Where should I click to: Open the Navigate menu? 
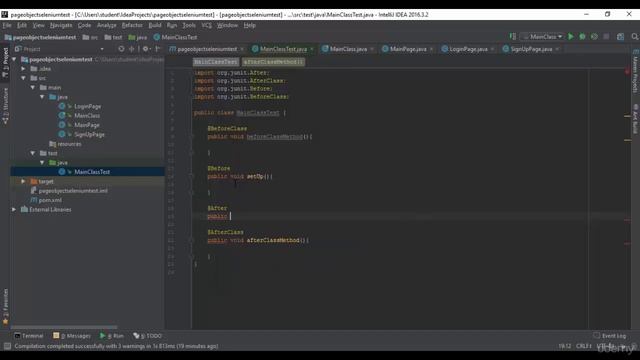(x=61, y=25)
